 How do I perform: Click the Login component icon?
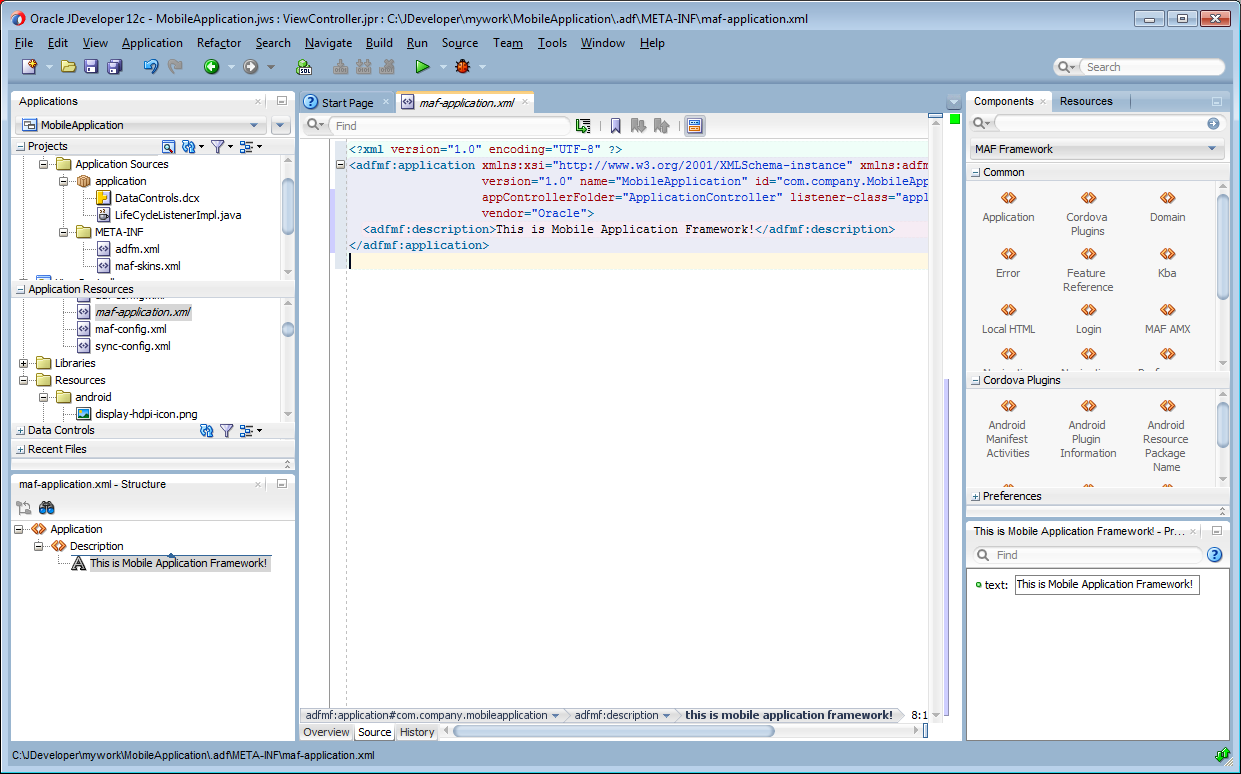click(x=1088, y=311)
